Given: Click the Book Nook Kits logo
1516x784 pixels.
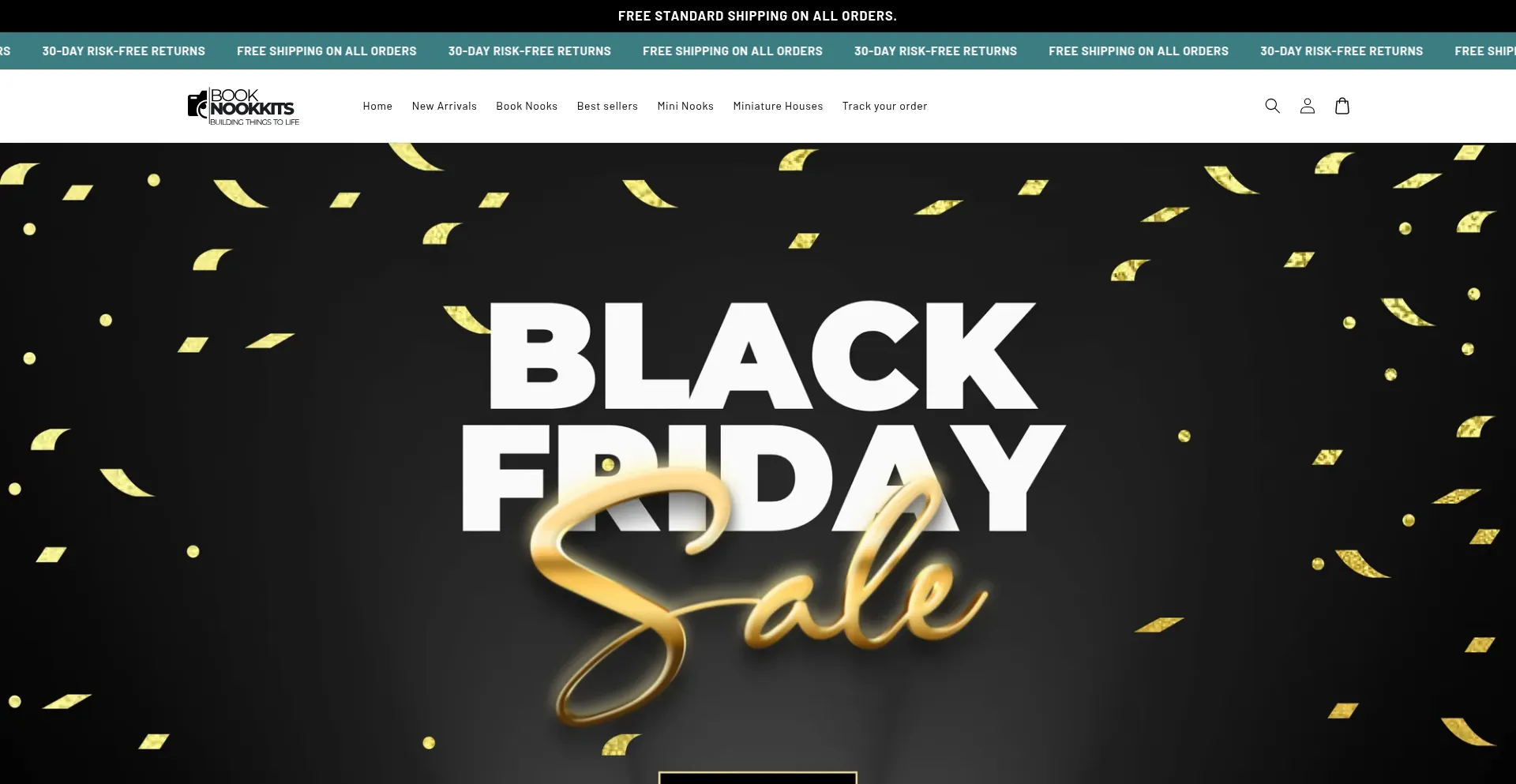Looking at the screenshot, I should pyautogui.click(x=243, y=107).
